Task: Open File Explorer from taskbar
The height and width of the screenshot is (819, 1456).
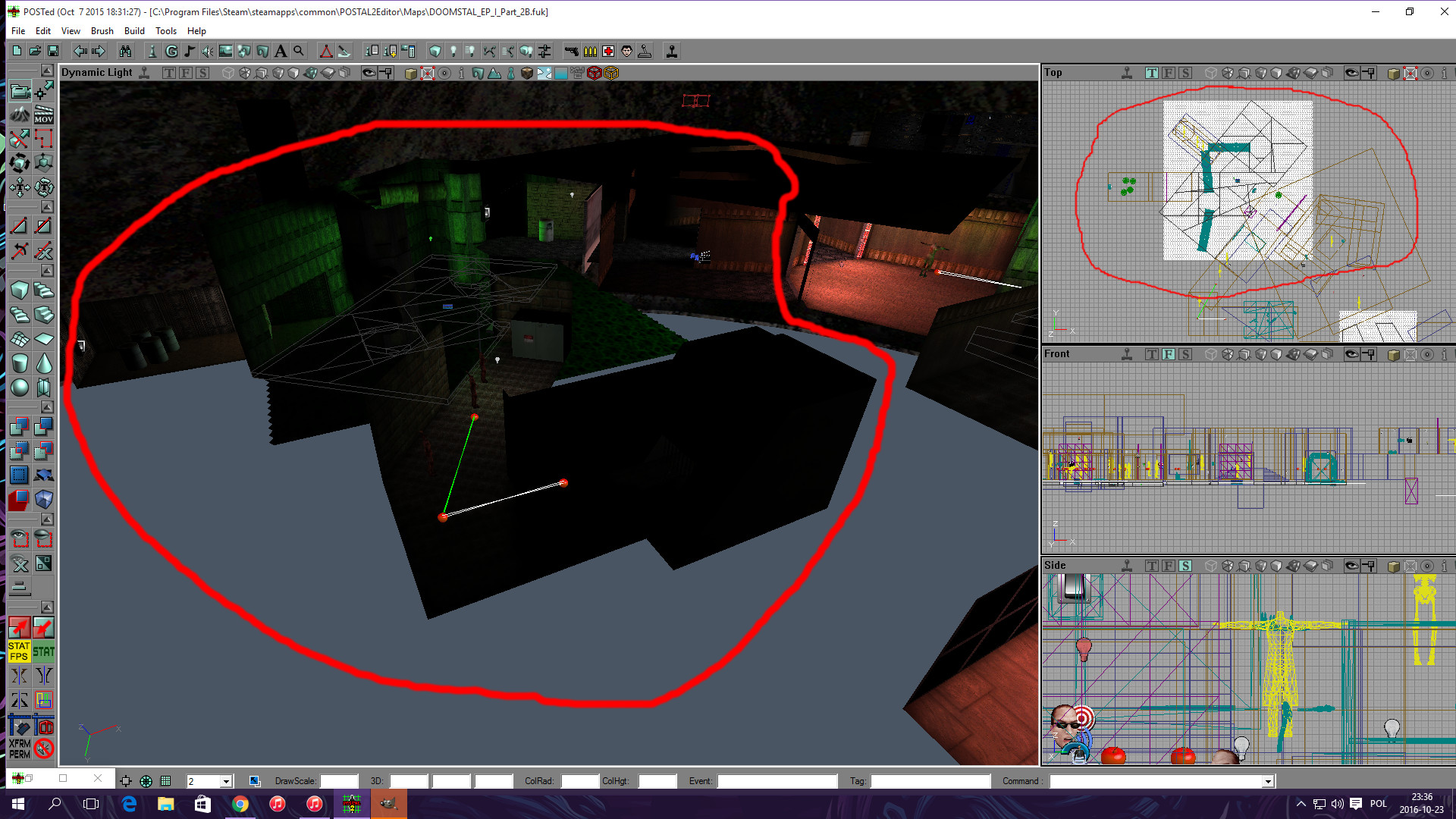Action: coord(166,804)
